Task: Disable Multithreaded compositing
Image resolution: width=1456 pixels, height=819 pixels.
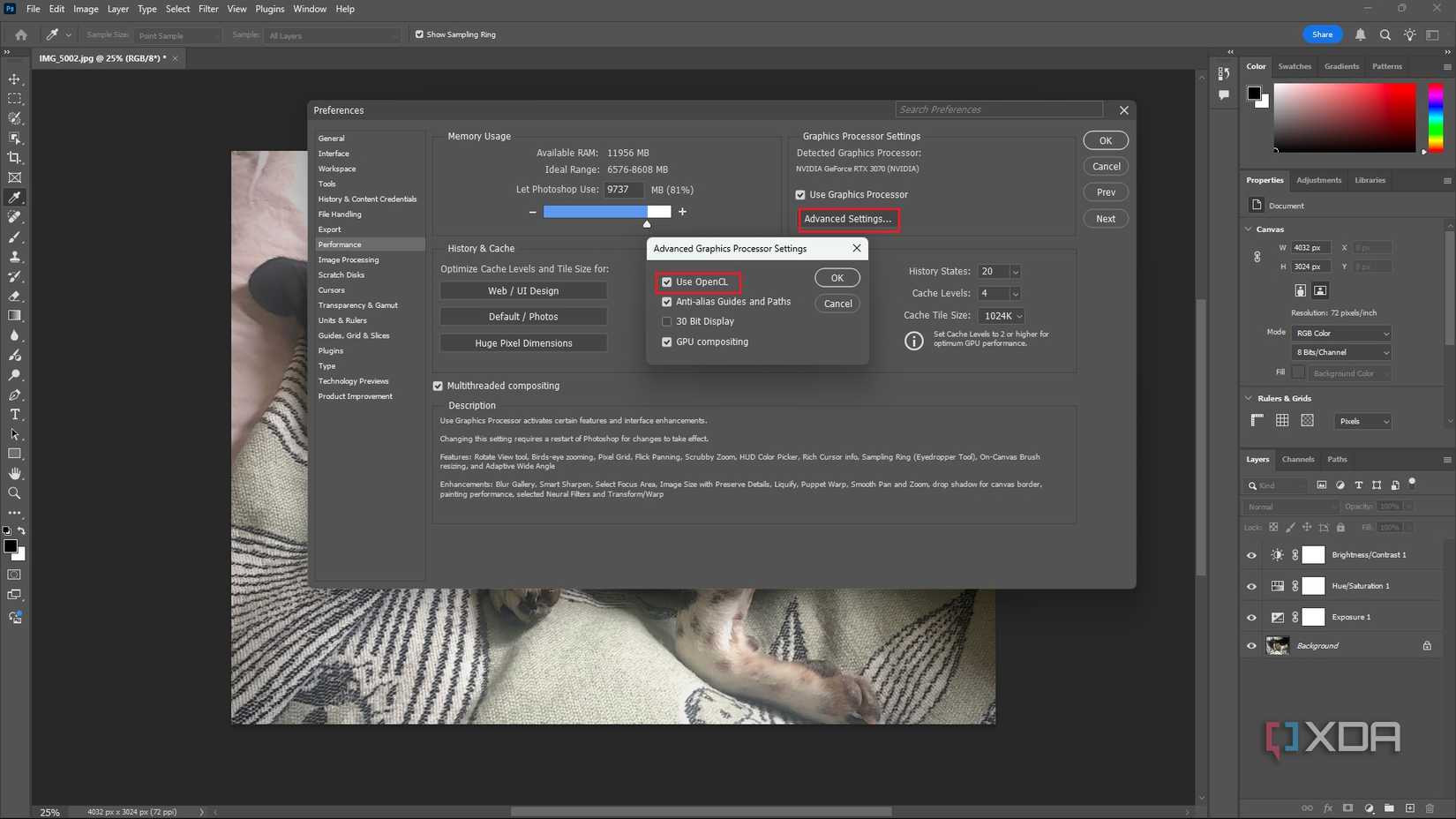Action: [x=438, y=386]
